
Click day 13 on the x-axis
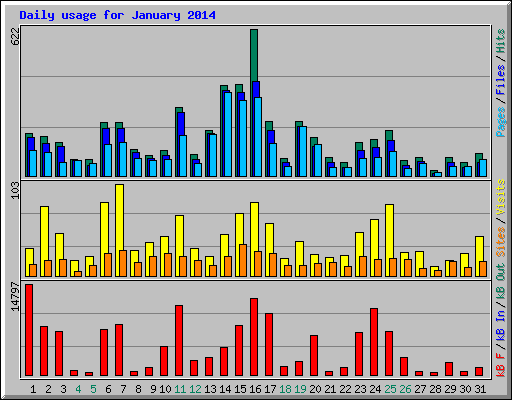coord(210,389)
